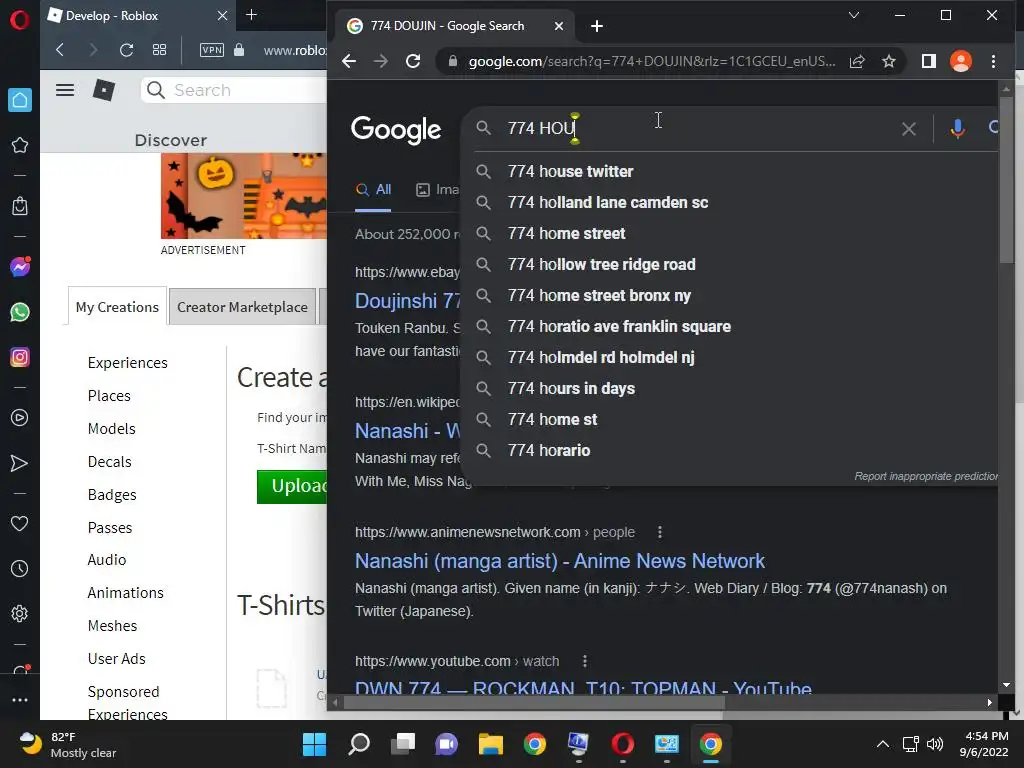The width and height of the screenshot is (1024, 768).
Task: Switch to the All results tab
Action: pyautogui.click(x=373, y=190)
